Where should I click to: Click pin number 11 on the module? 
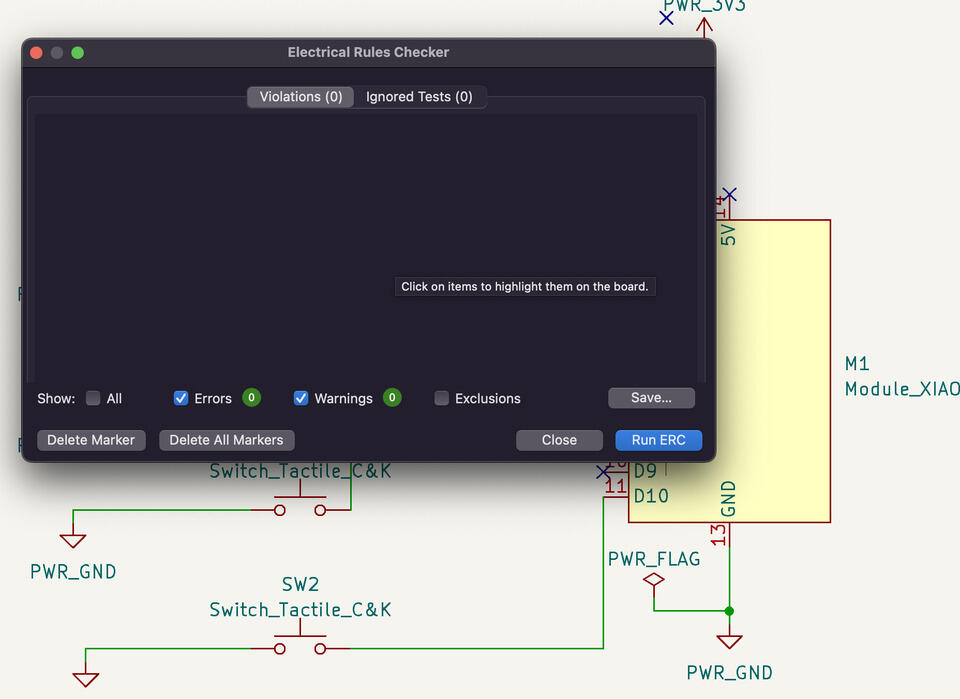615,487
